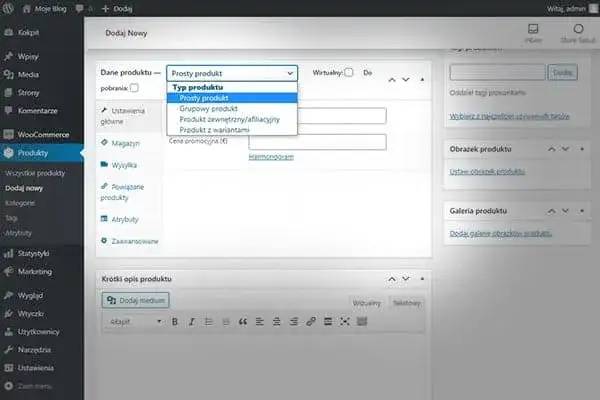
Task: Click the product tags input field
Action: tap(497, 72)
